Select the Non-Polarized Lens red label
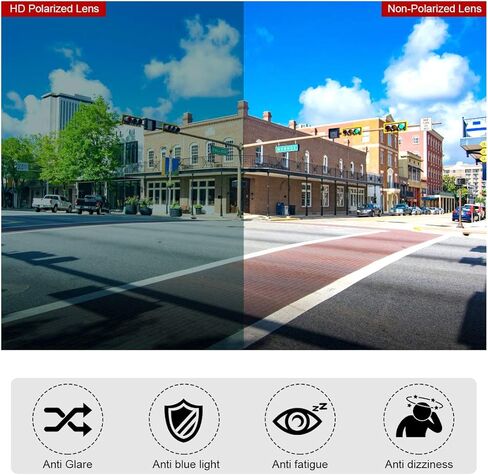Image resolution: width=488 pixels, height=475 pixels. tap(434, 9)
